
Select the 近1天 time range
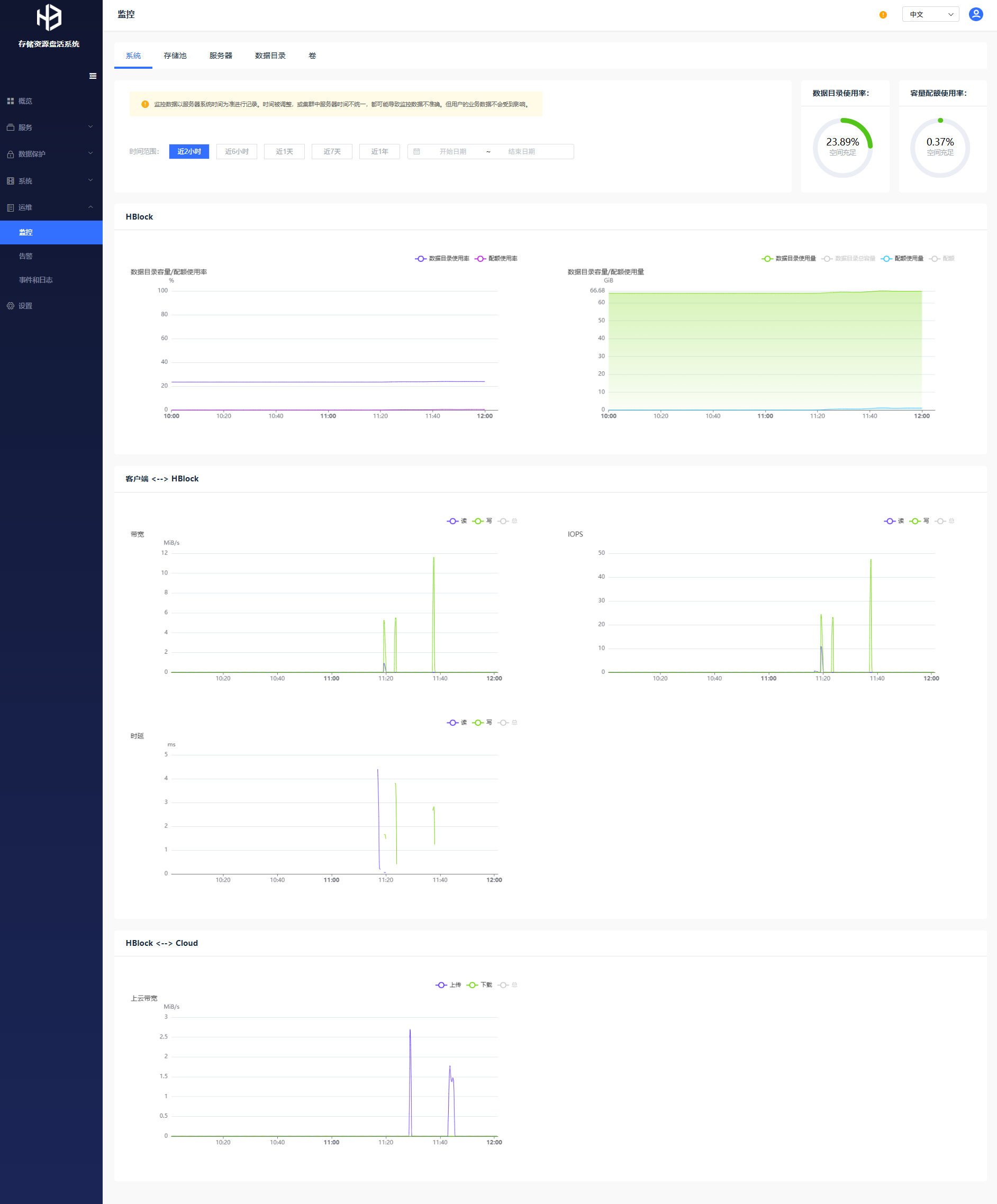[285, 151]
